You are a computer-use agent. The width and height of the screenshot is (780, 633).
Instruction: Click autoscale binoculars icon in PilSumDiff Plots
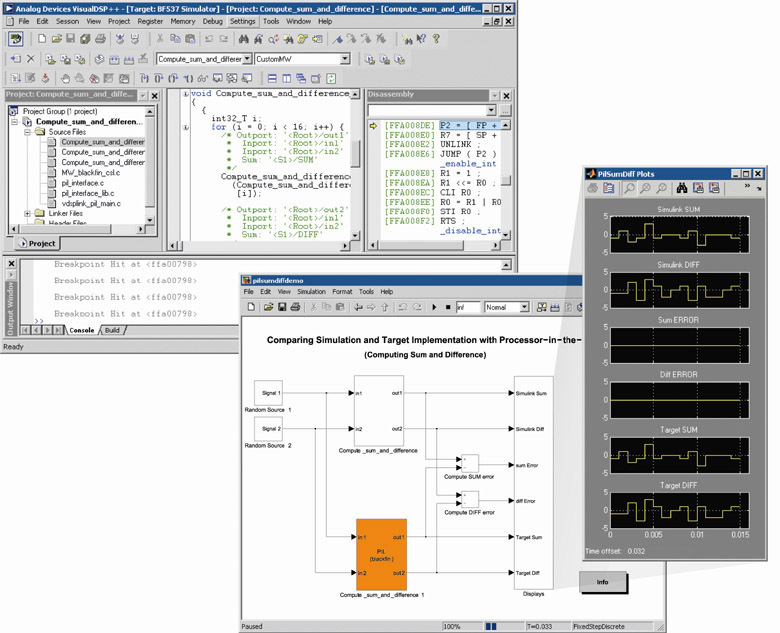coord(682,188)
